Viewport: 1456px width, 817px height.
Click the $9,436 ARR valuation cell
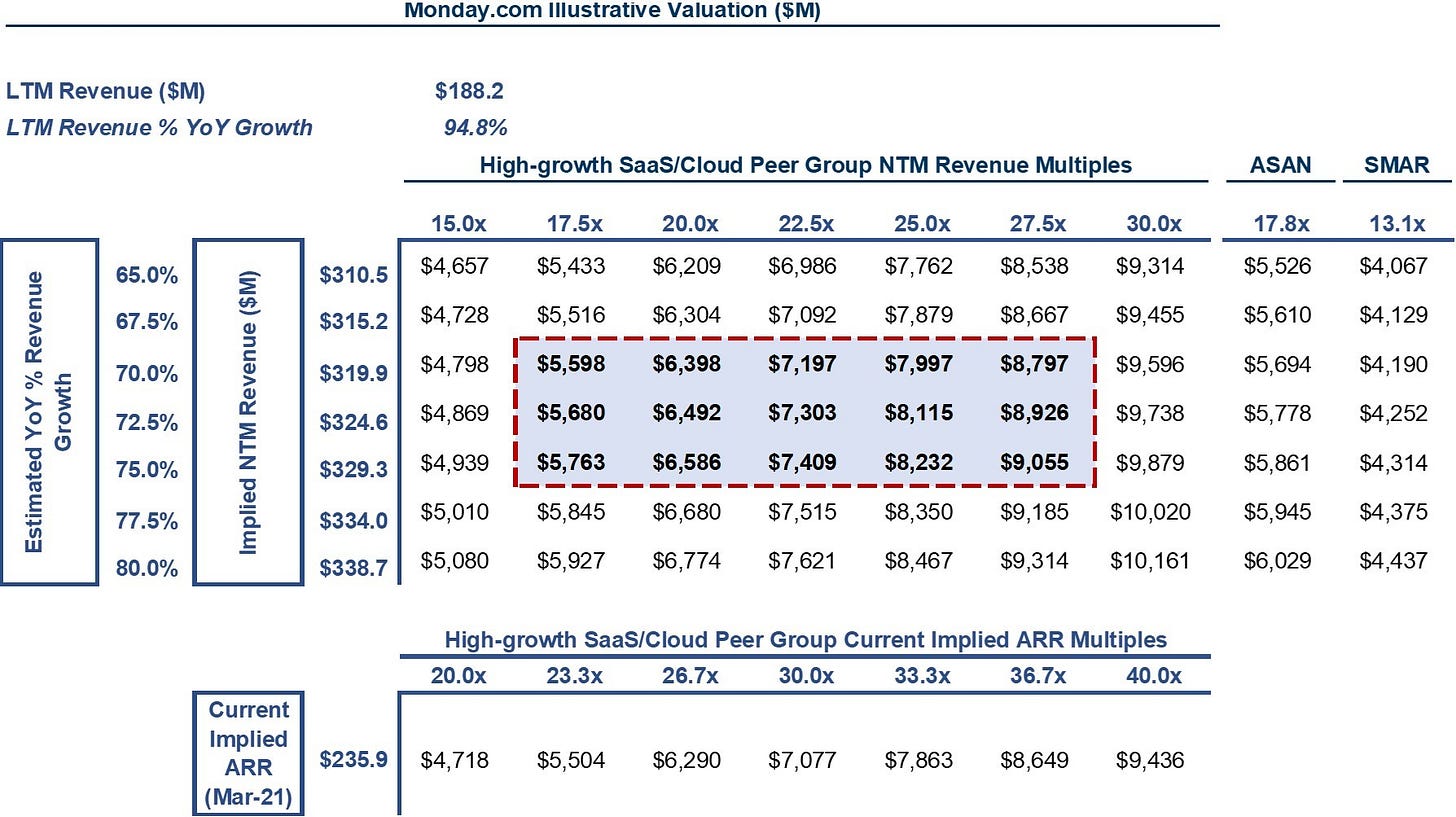pyautogui.click(x=1150, y=760)
